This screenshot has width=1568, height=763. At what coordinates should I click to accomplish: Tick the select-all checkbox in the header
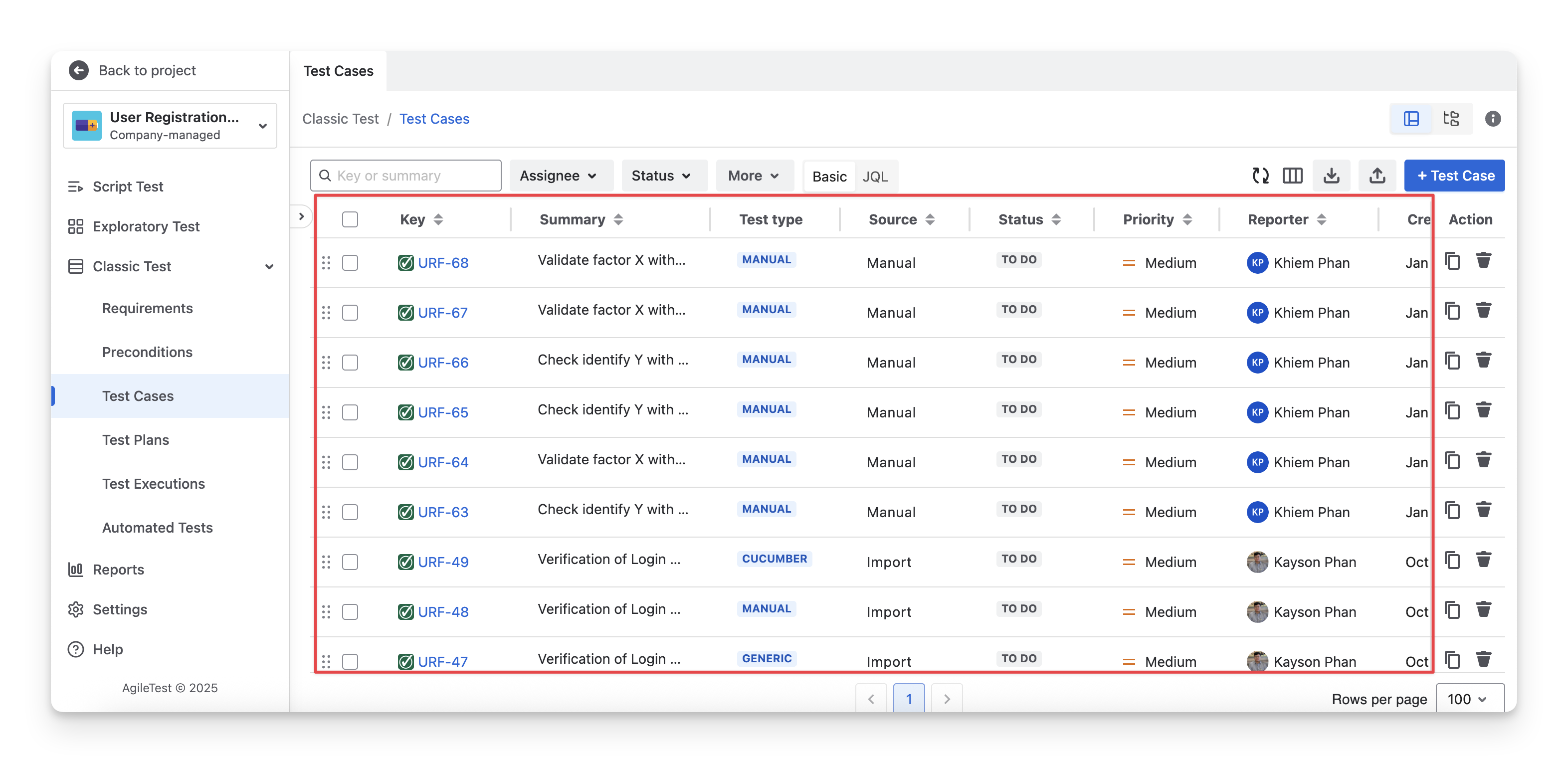pyautogui.click(x=350, y=219)
